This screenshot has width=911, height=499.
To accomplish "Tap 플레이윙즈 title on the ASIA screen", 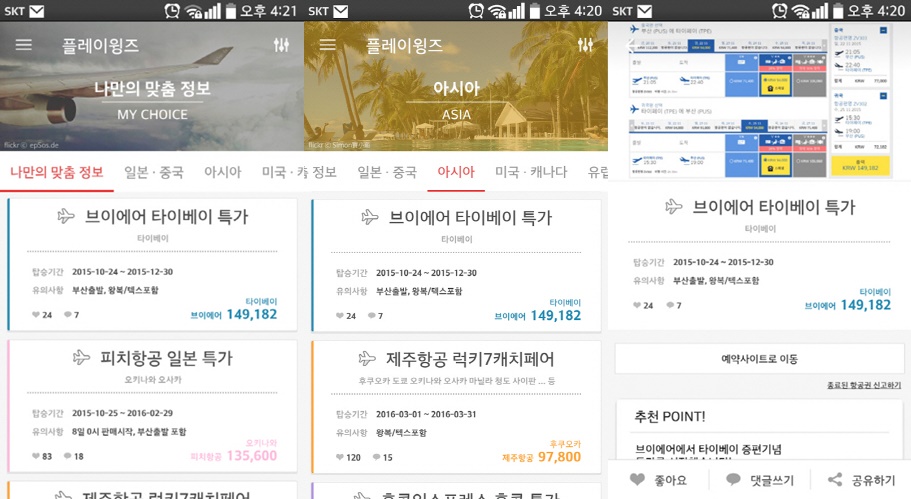I will point(404,45).
